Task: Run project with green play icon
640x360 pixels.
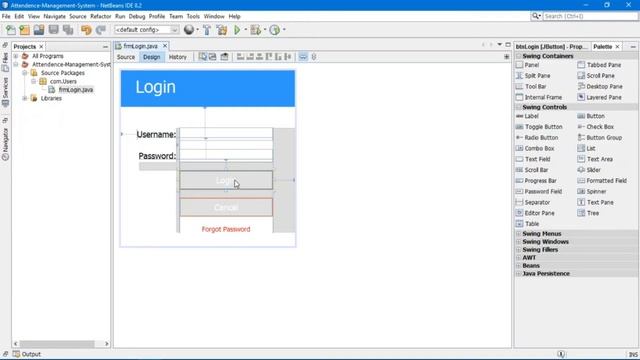Action: (237, 30)
